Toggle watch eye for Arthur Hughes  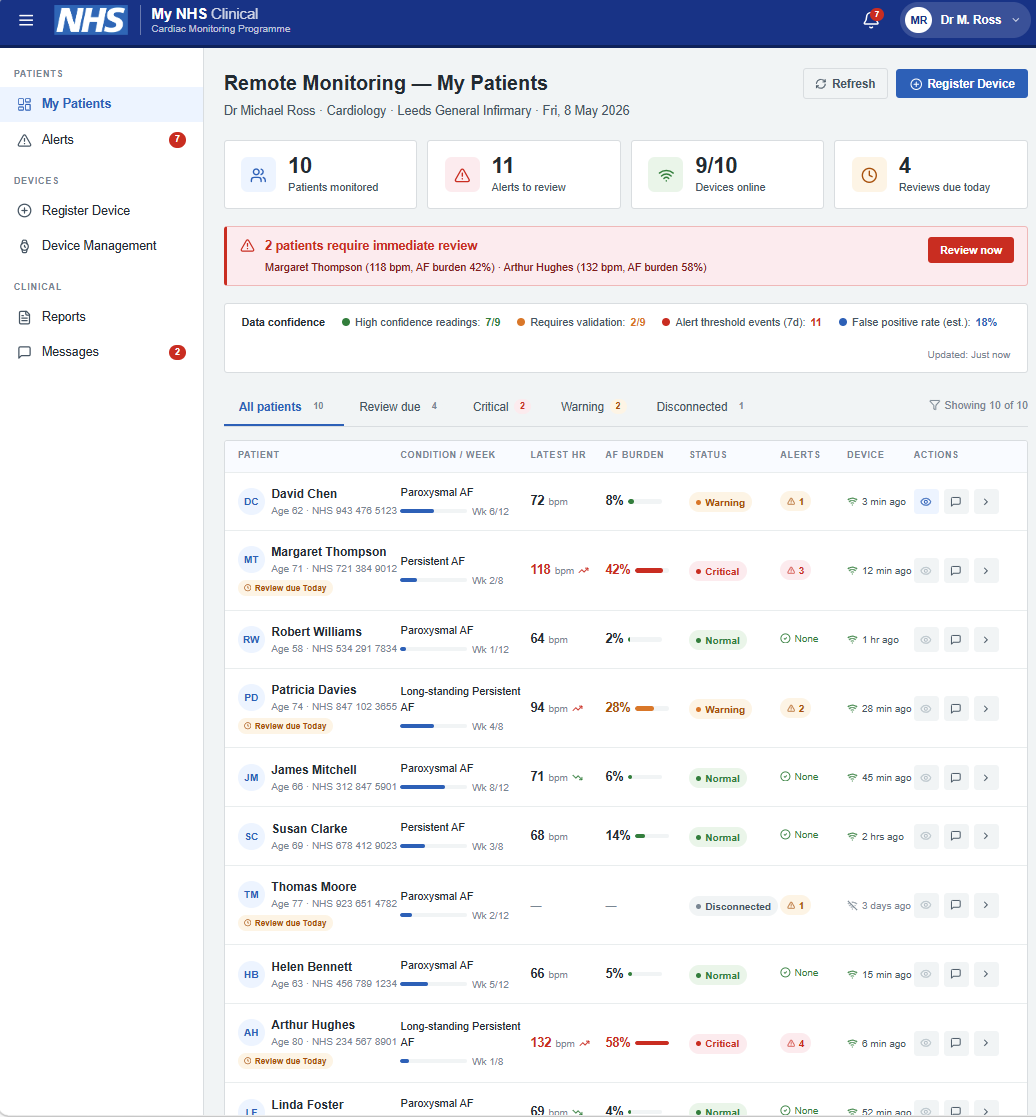(926, 1043)
